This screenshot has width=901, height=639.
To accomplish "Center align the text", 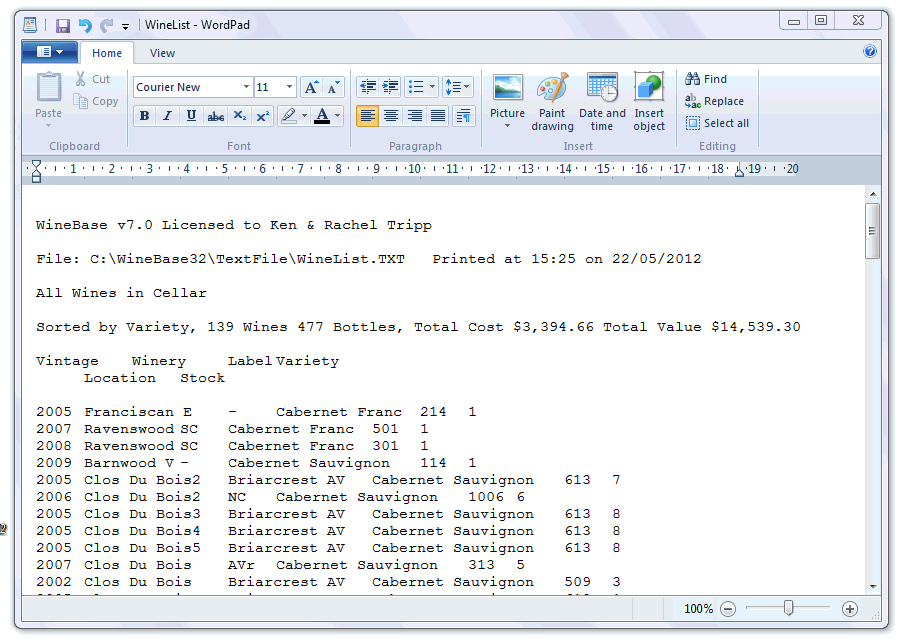I will click(x=391, y=116).
